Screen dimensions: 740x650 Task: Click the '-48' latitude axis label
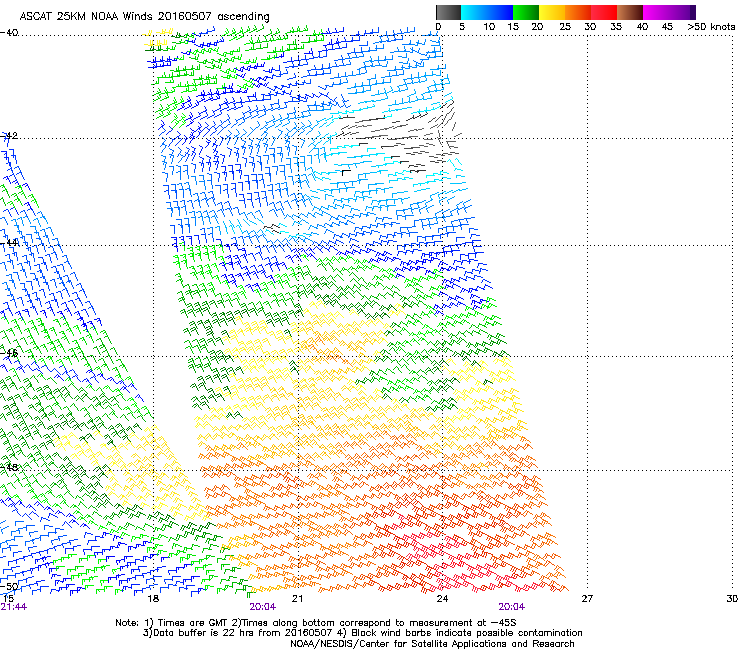click(9, 467)
